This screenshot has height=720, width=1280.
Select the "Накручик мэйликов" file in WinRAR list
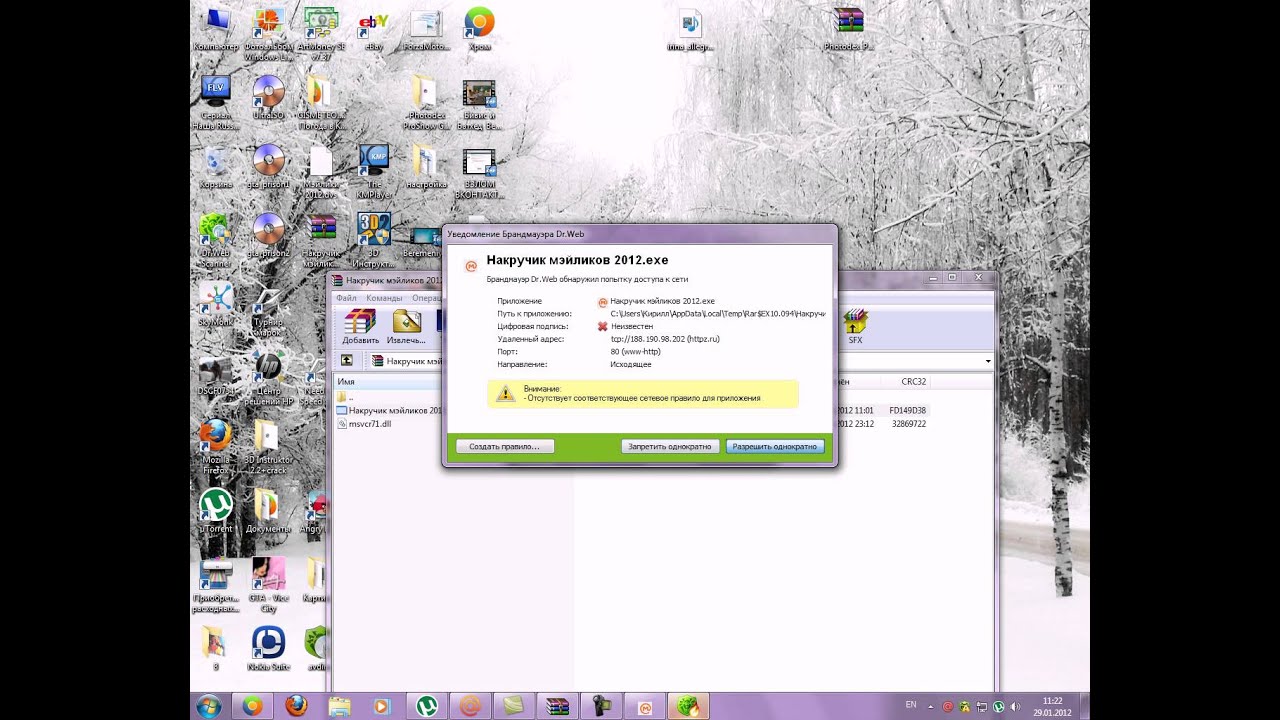389,411
